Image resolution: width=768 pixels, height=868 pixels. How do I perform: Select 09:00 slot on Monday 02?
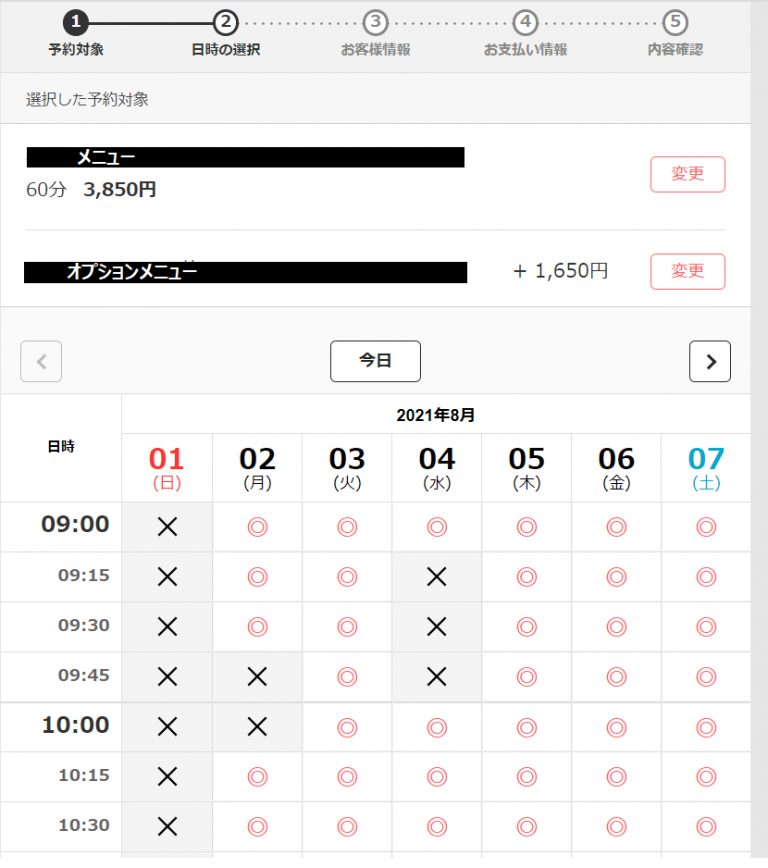tap(257, 527)
